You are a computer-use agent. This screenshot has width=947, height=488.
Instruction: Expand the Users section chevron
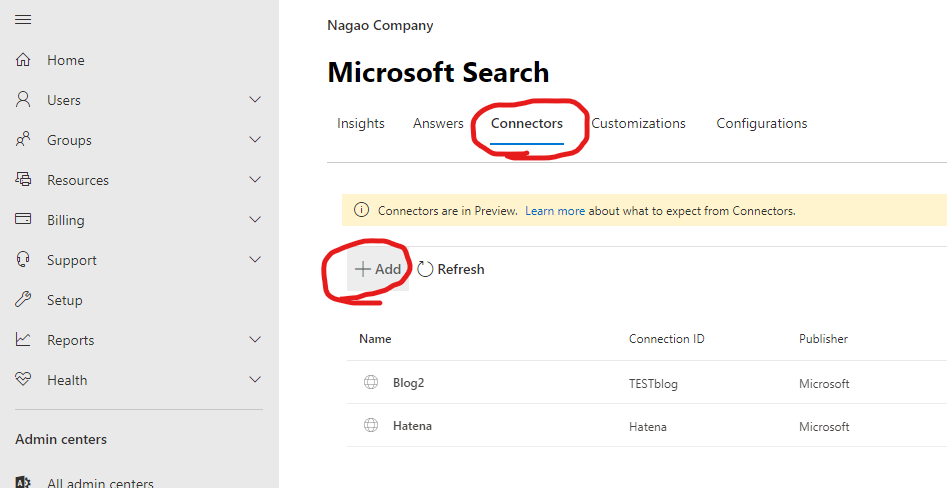pyautogui.click(x=255, y=100)
